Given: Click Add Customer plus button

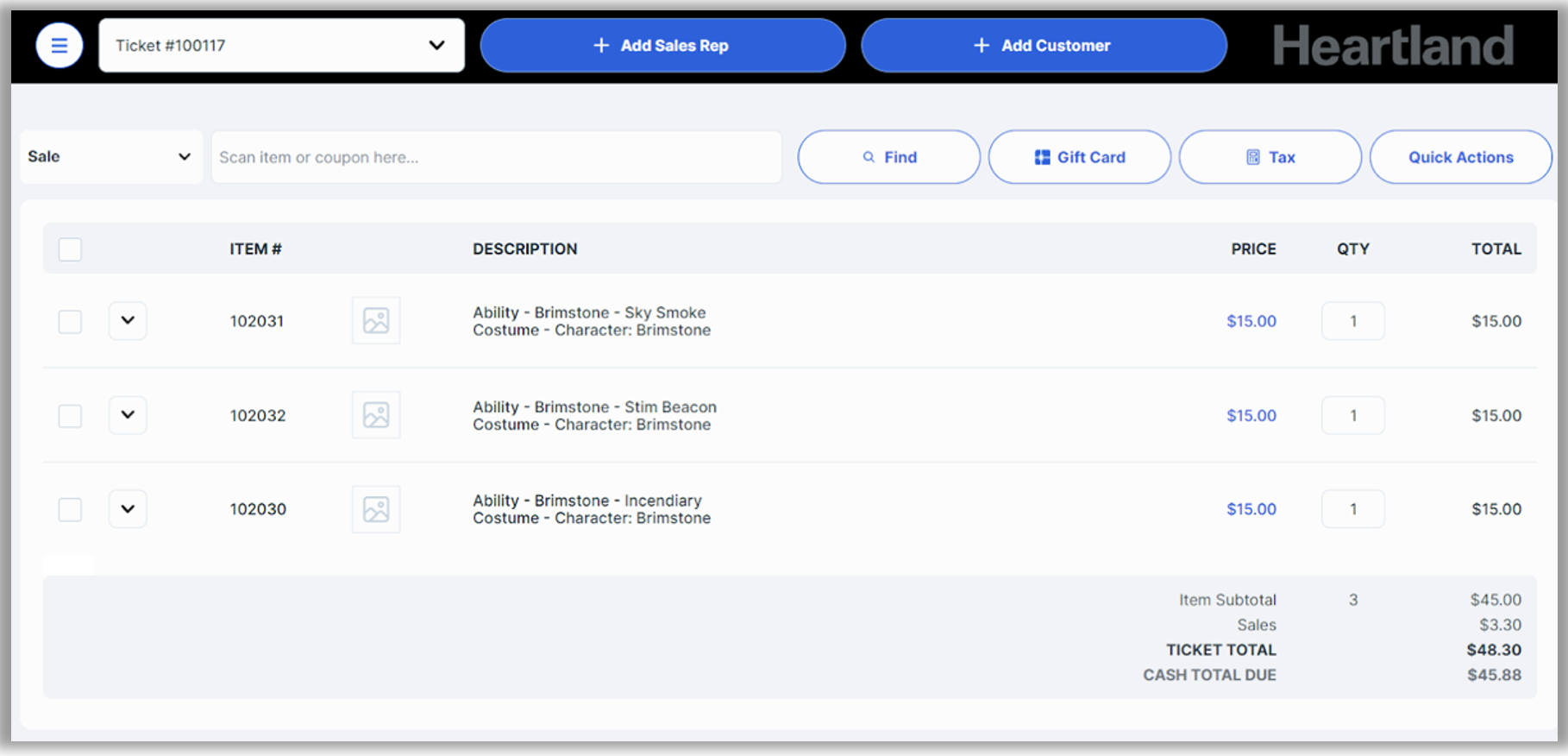Looking at the screenshot, I should (1044, 46).
